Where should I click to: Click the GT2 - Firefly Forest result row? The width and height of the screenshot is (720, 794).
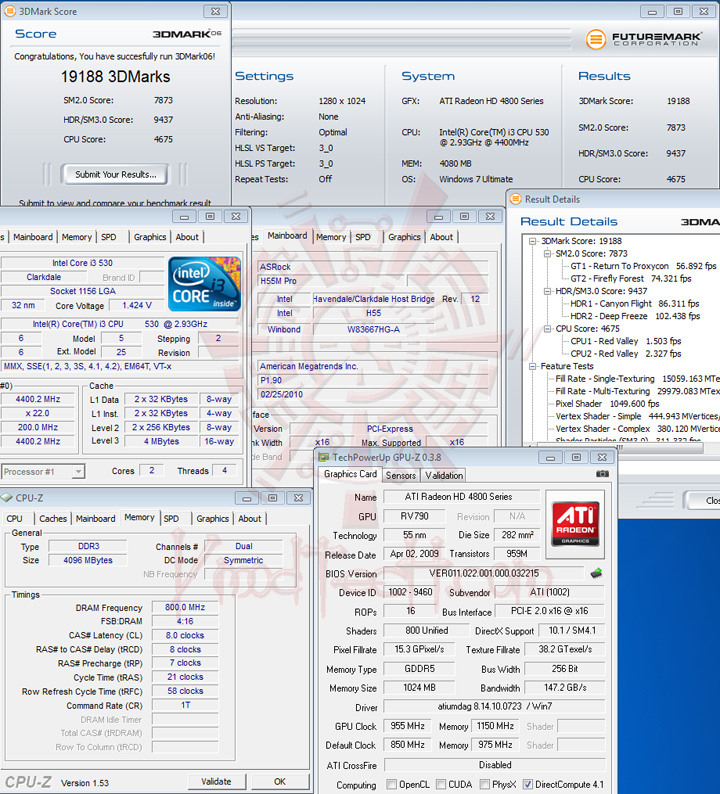pyautogui.click(x=630, y=279)
